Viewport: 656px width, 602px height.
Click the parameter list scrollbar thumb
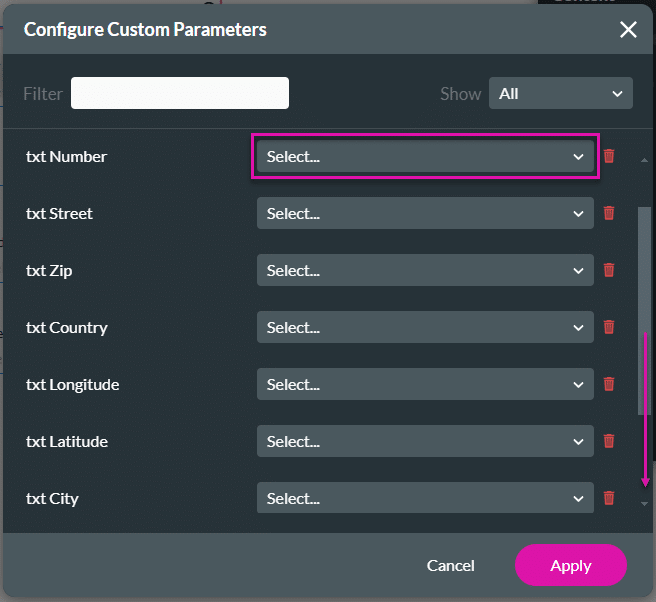tap(644, 310)
